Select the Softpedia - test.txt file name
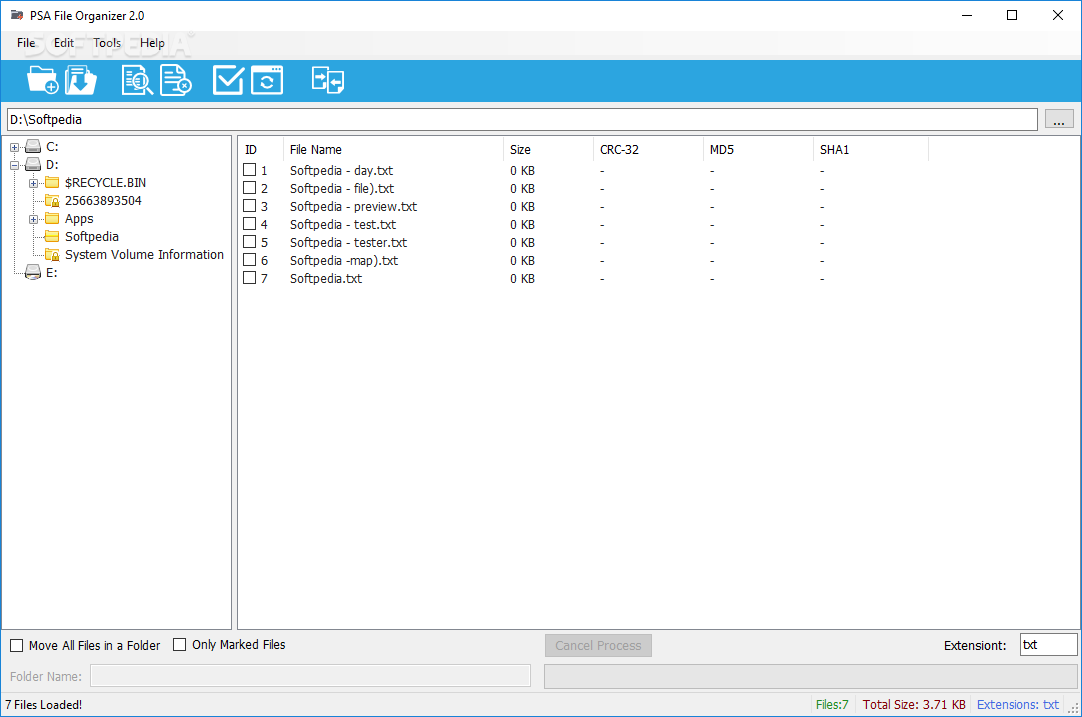The height and width of the screenshot is (717, 1082). [343, 224]
